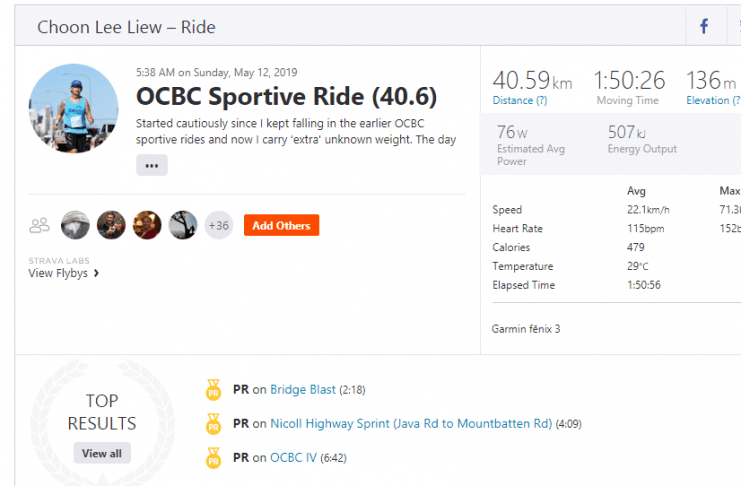The image size is (741, 486).
Task: Click the PR medal icon beside Bridge Blast
Action: (x=214, y=390)
